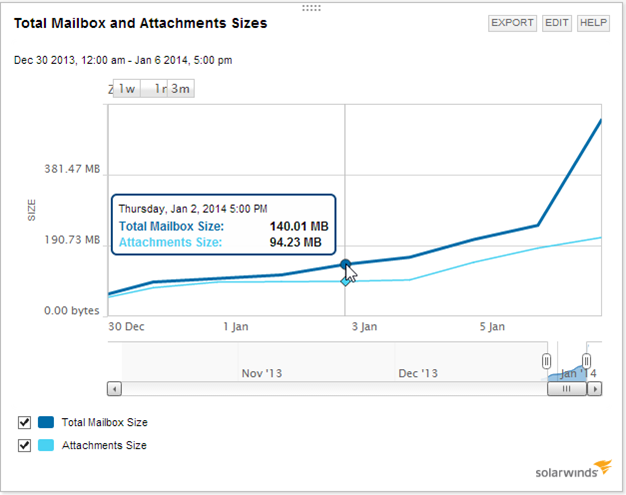Click the navigator left range handle
This screenshot has width=626, height=495.
tap(546, 360)
